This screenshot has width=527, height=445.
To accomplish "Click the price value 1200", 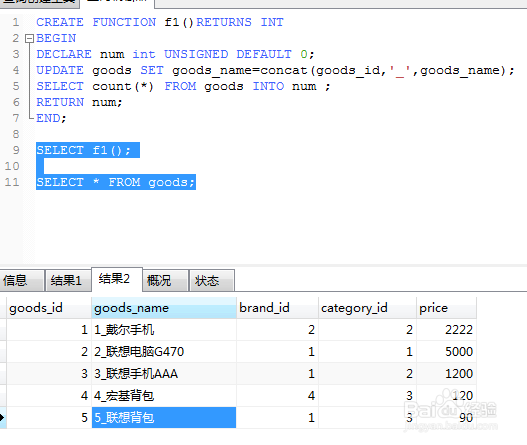I will [x=459, y=374].
